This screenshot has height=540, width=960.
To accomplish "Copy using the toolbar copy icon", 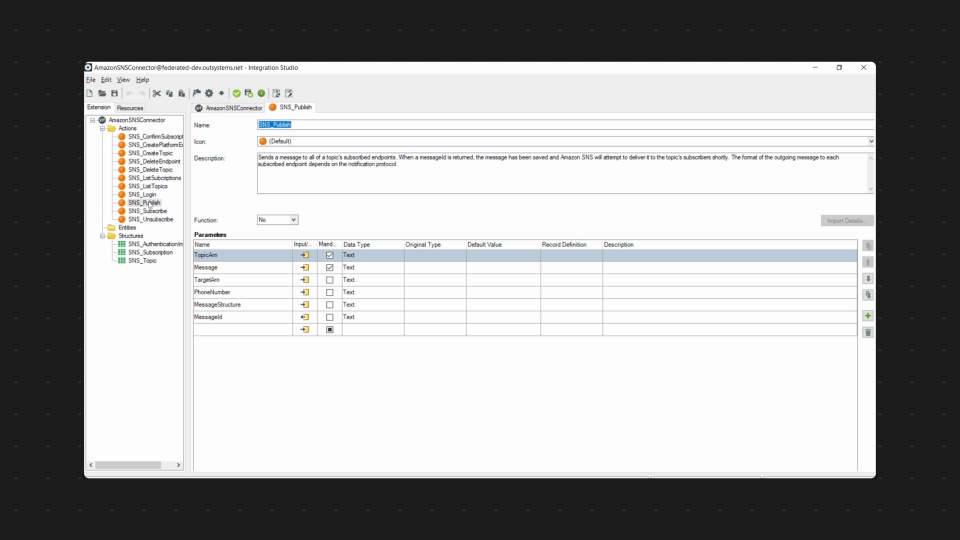I will [170, 93].
